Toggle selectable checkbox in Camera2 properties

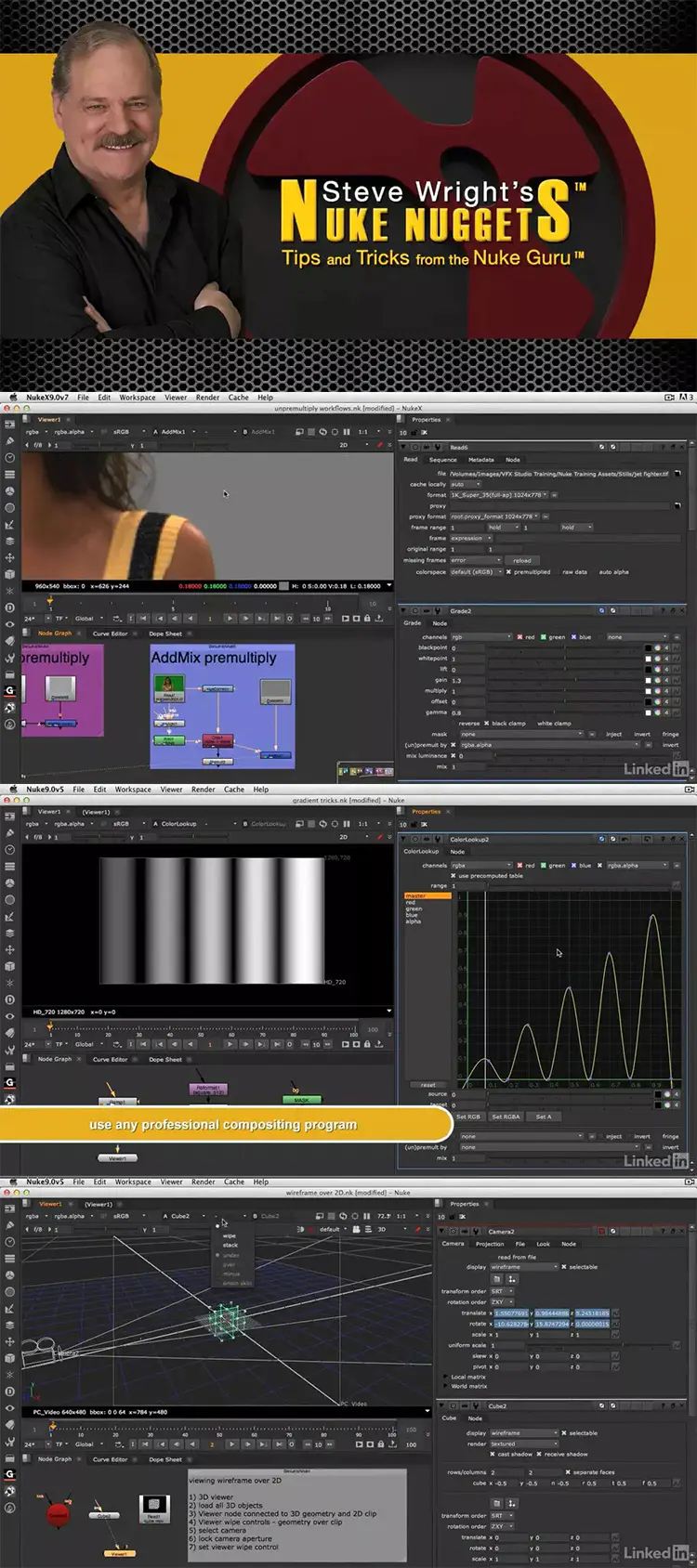click(564, 1267)
